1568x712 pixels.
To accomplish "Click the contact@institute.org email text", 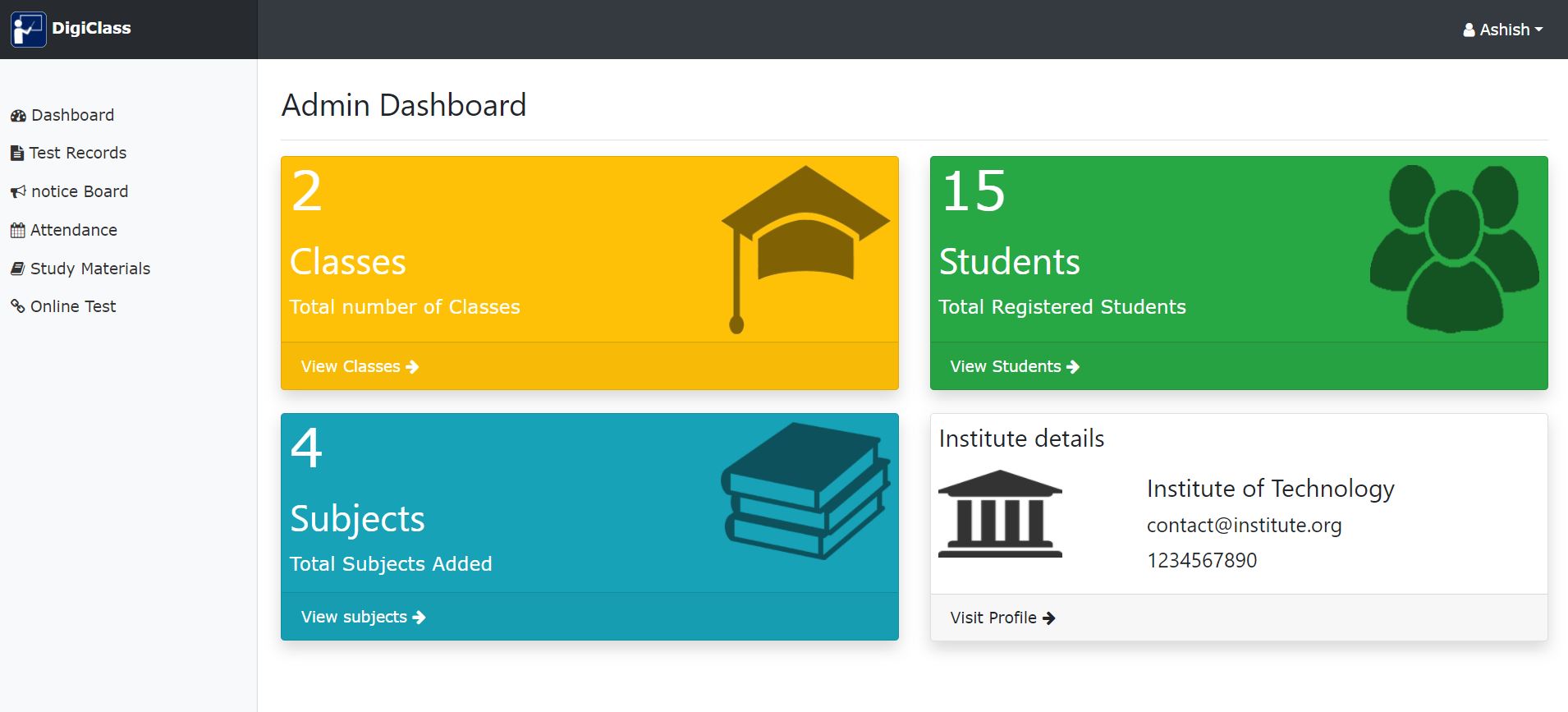I will pyautogui.click(x=1244, y=526).
